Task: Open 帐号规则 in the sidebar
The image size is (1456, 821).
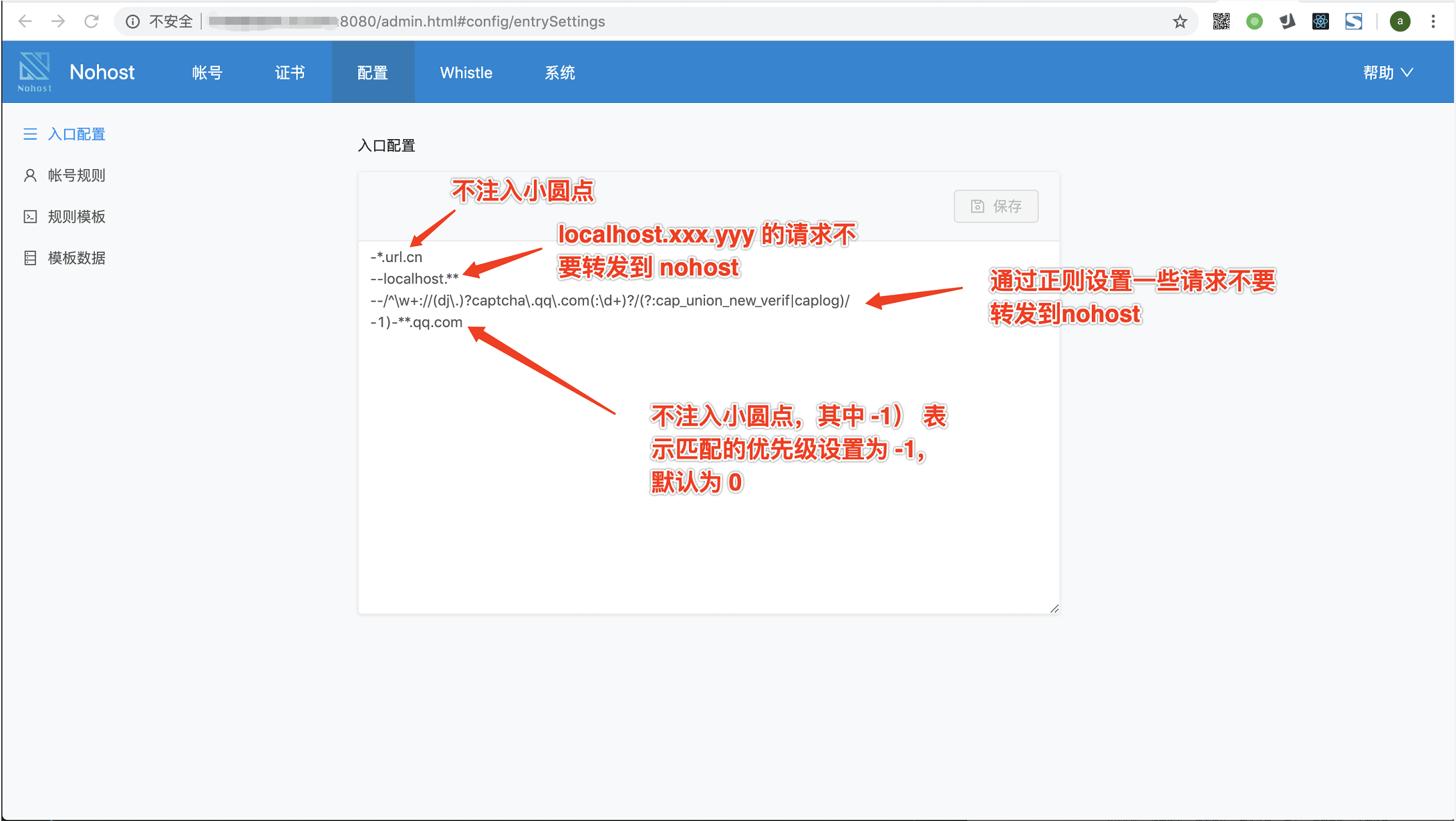Action: pyautogui.click(x=77, y=176)
